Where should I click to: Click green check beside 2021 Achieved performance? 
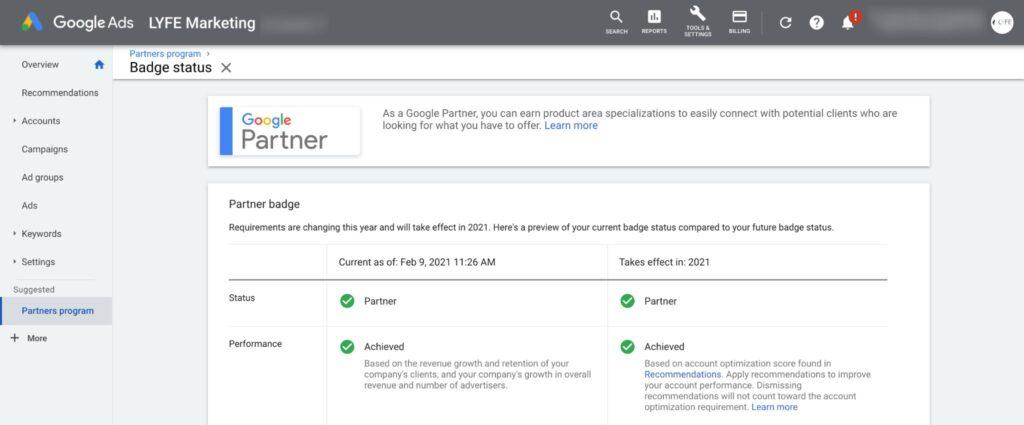(628, 347)
